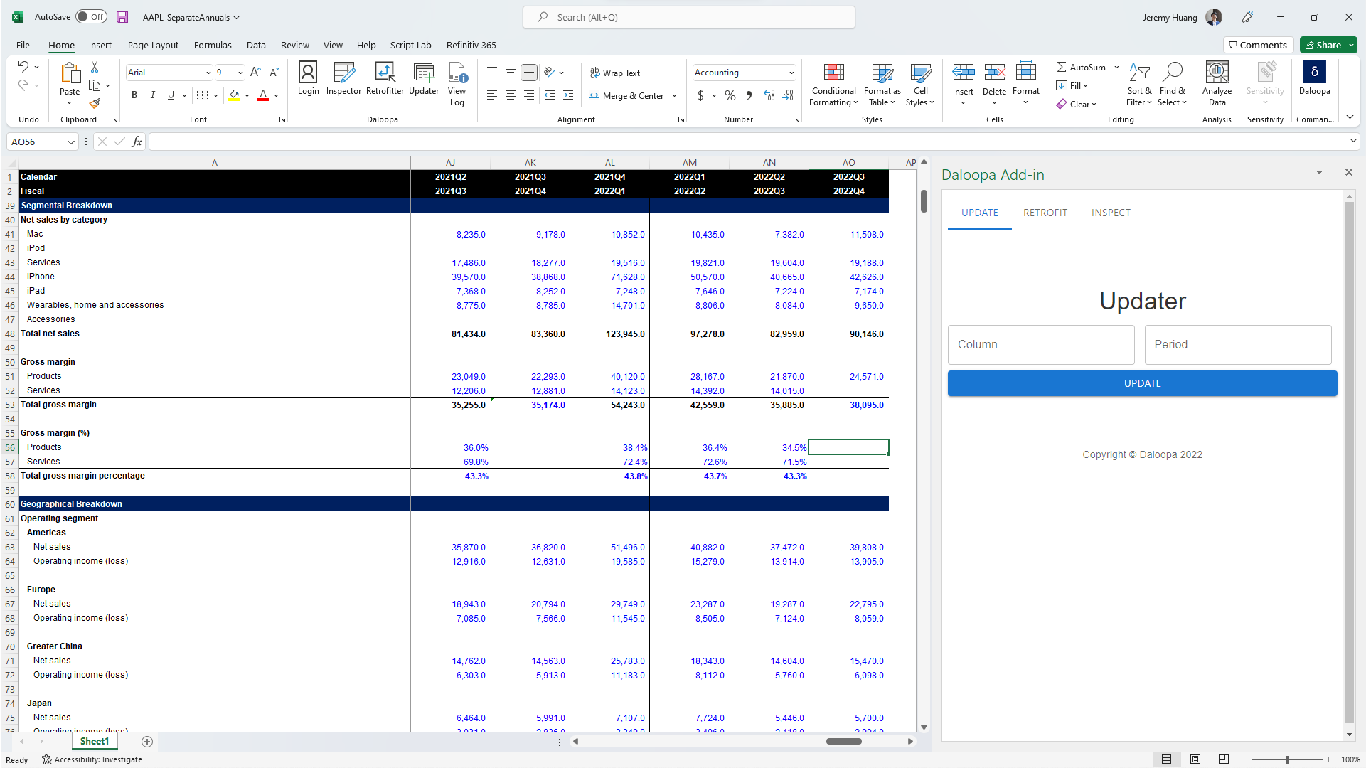1366x768 pixels.
Task: Open the Find & Select dropdown
Action: 1172,84
